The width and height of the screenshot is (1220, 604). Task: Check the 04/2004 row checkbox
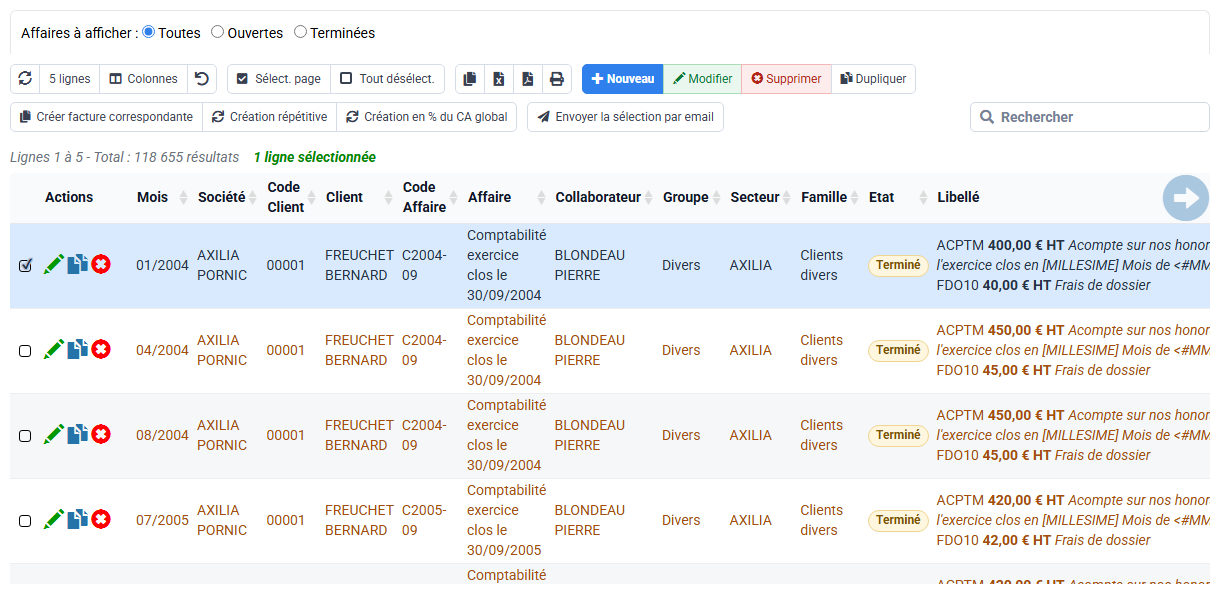[x=25, y=351]
